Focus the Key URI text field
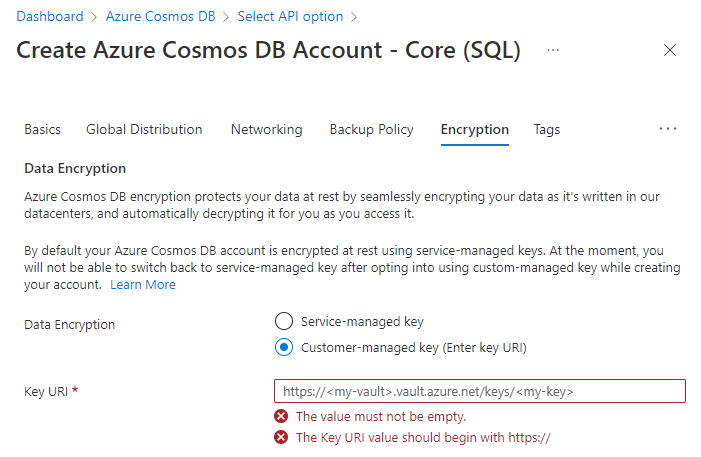 click(x=479, y=391)
